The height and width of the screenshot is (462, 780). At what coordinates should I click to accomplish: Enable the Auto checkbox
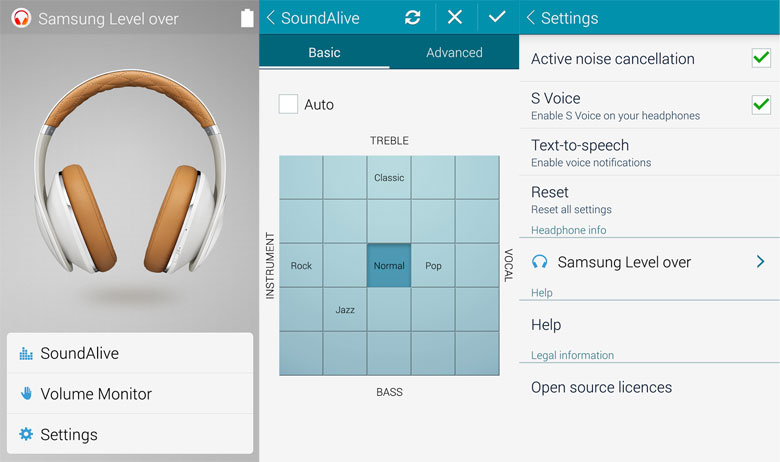pos(289,104)
